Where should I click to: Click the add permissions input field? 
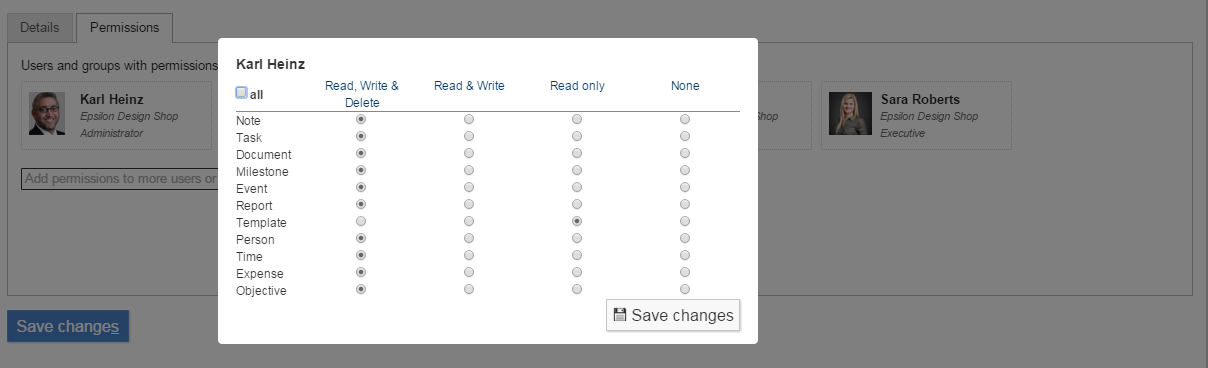(120, 179)
